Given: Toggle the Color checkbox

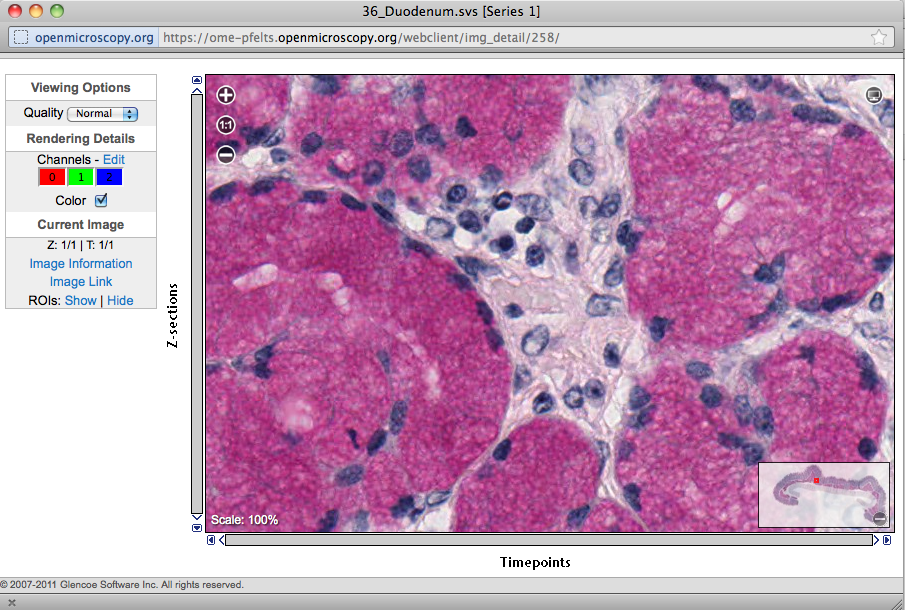Looking at the screenshot, I should coord(101,200).
